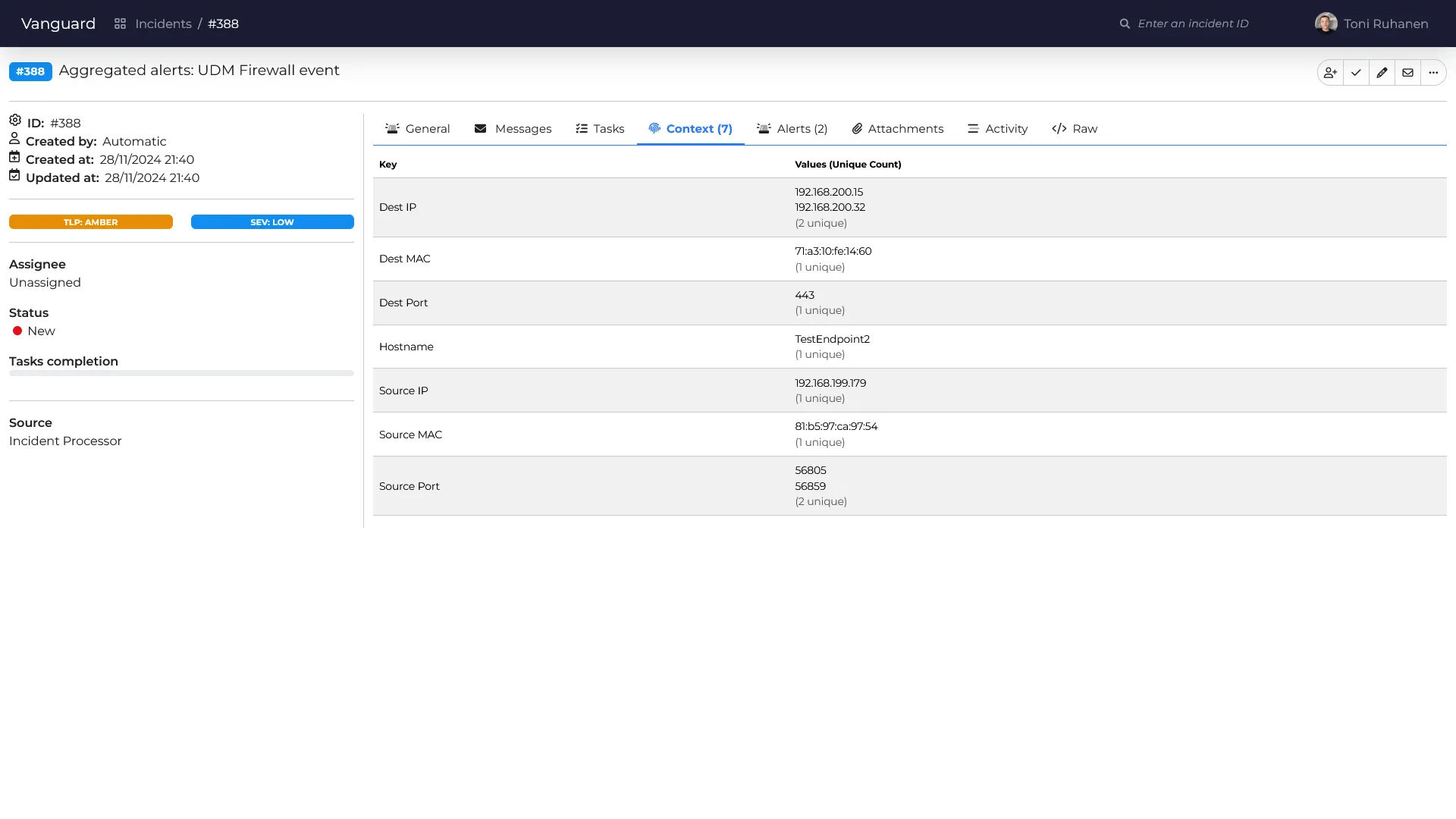Click the Incident Processor source value

coord(65,441)
